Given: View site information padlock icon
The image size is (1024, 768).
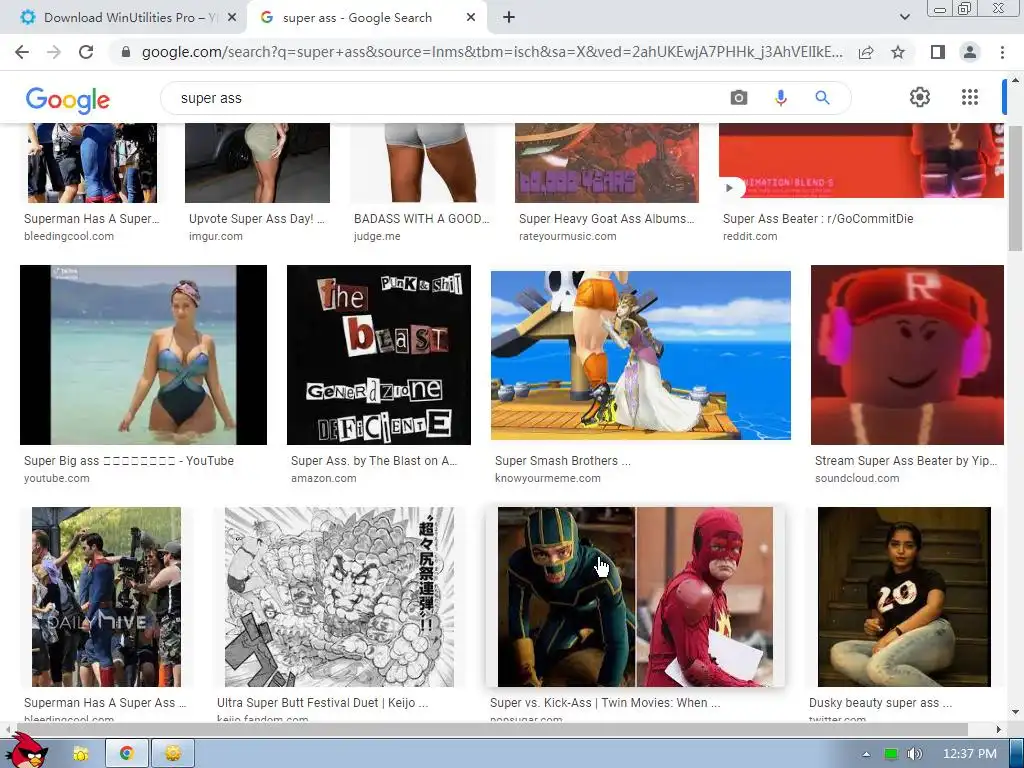Looking at the screenshot, I should point(126,52).
